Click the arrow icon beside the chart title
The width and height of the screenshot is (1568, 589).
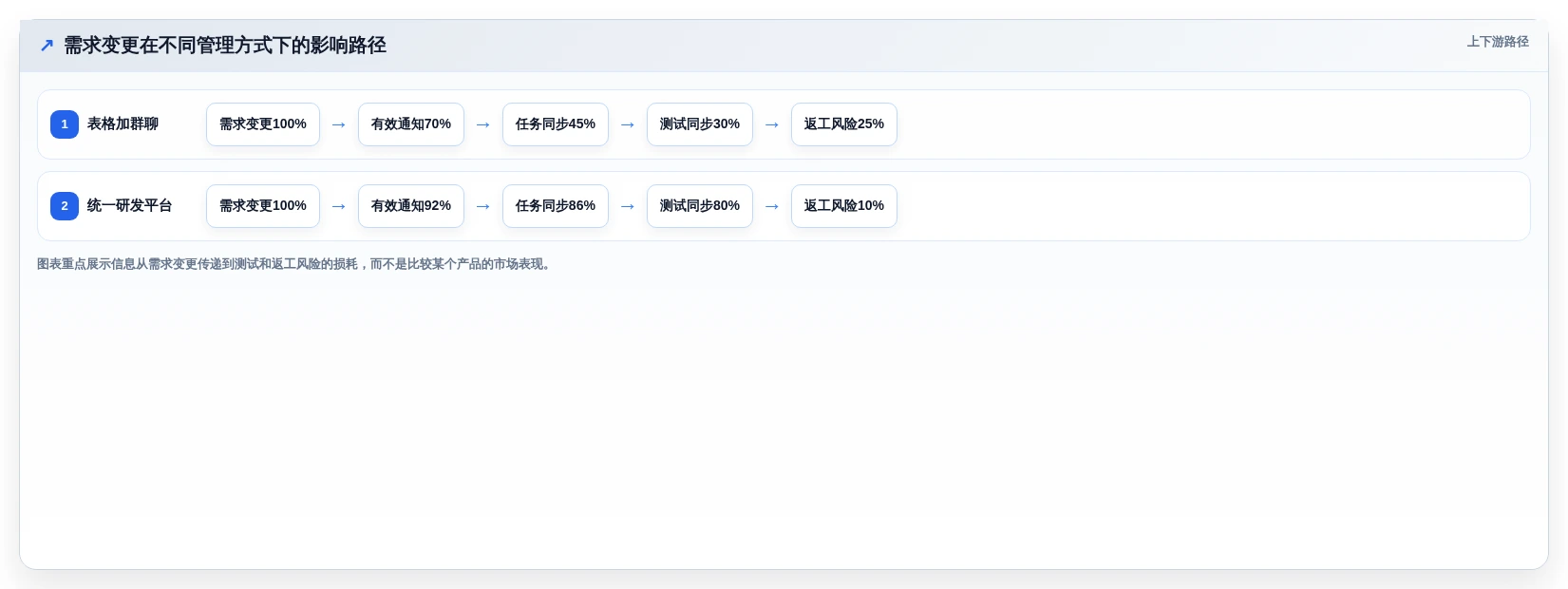click(x=47, y=46)
